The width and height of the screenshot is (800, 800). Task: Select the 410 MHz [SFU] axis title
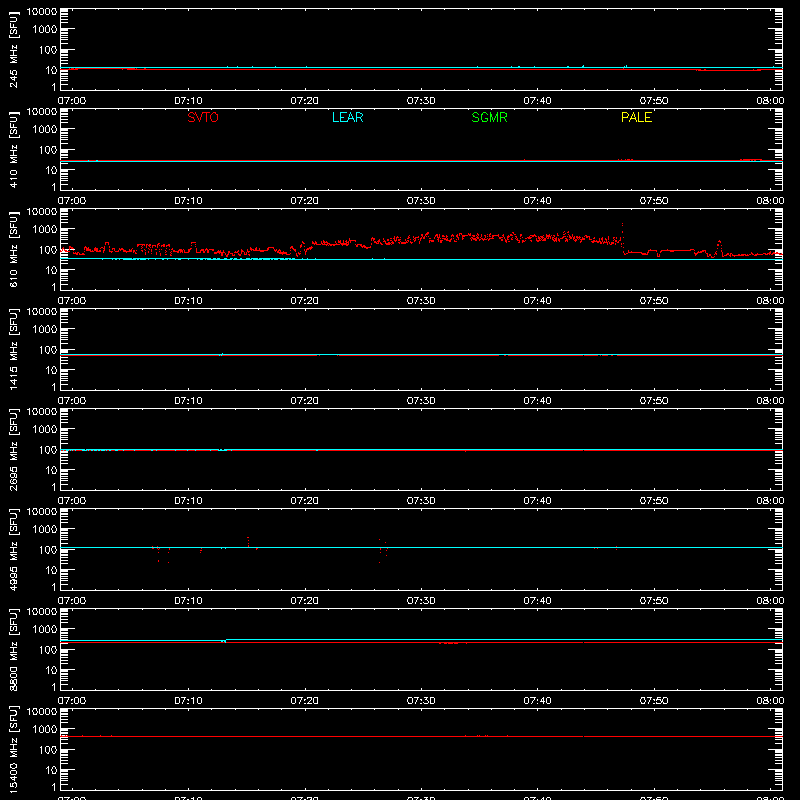point(14,149)
